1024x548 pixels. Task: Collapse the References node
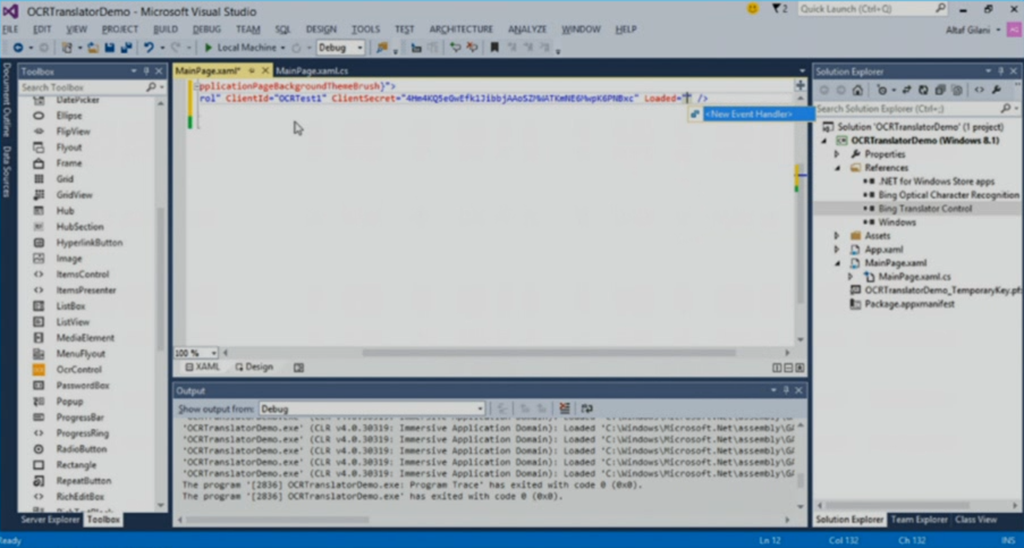(x=838, y=168)
